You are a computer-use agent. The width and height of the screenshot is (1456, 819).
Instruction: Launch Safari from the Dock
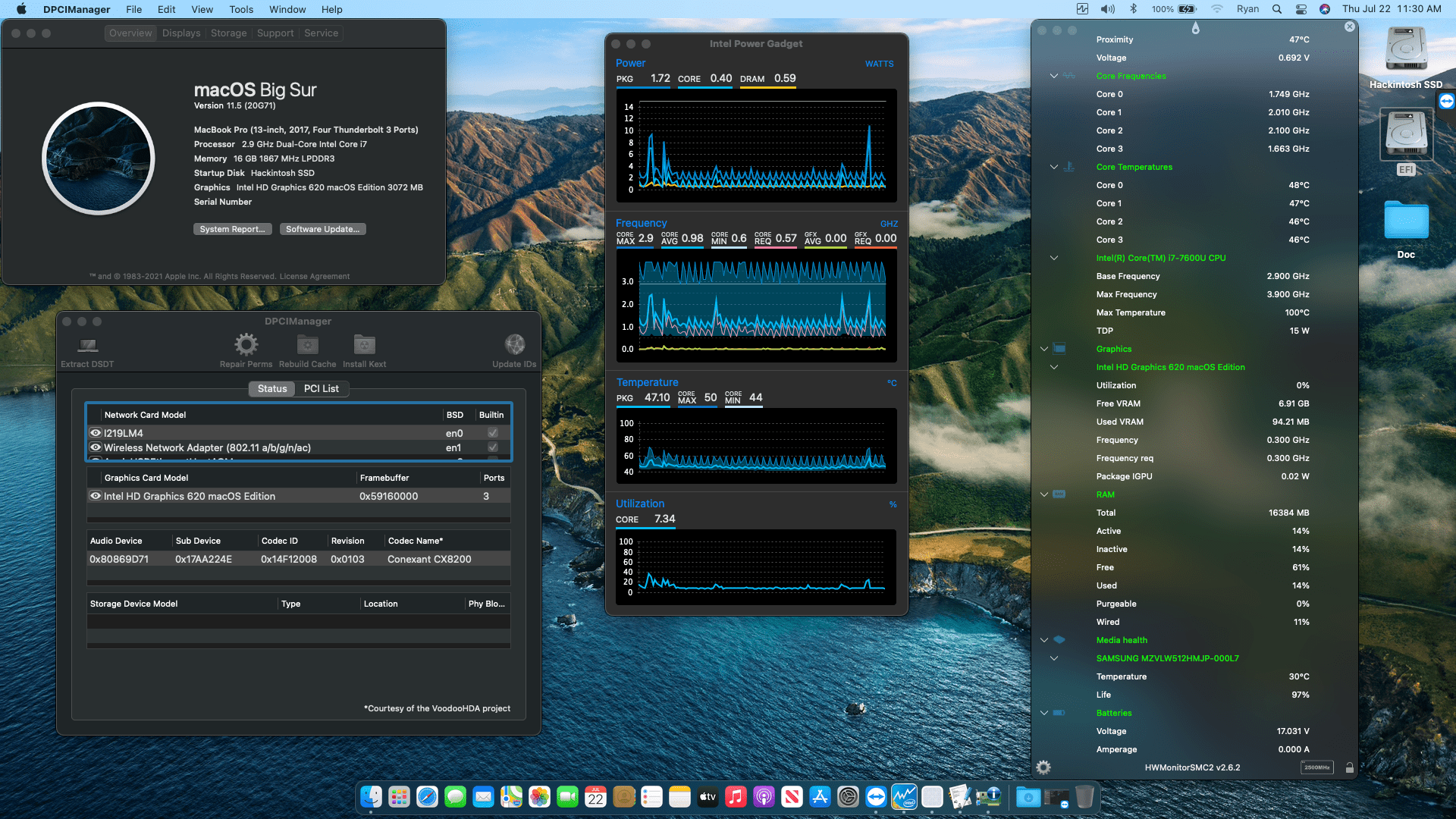click(427, 796)
